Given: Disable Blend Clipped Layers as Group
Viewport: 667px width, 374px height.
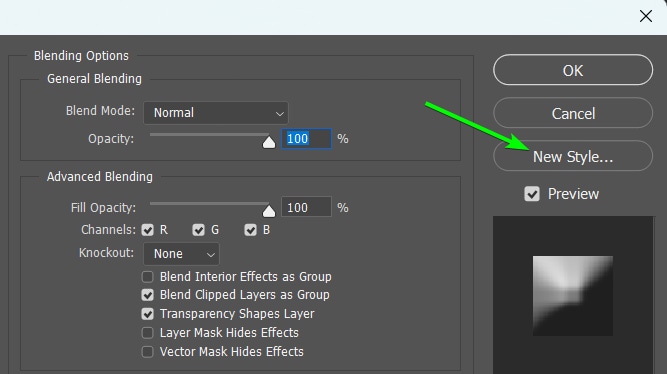Looking at the screenshot, I should click(148, 295).
